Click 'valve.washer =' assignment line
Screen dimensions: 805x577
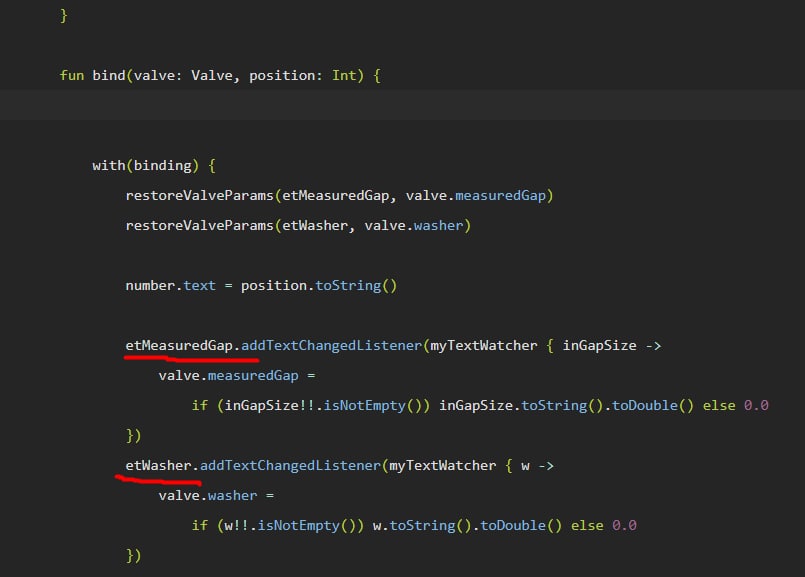[216, 495]
